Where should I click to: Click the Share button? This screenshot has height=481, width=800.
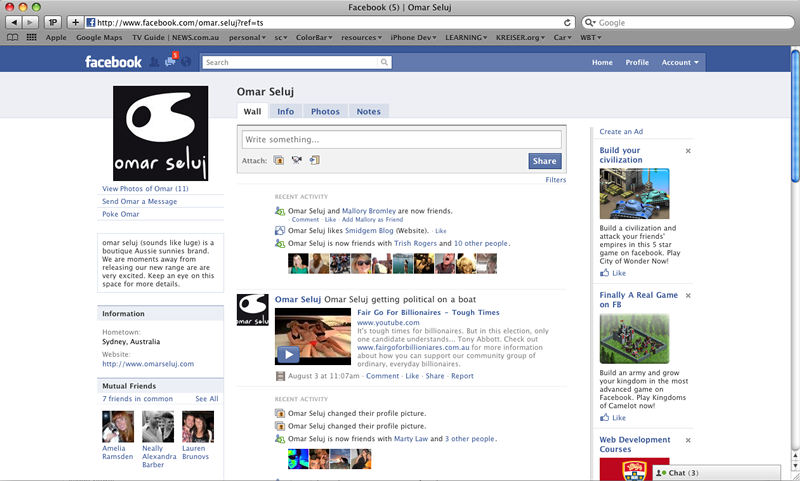[544, 161]
